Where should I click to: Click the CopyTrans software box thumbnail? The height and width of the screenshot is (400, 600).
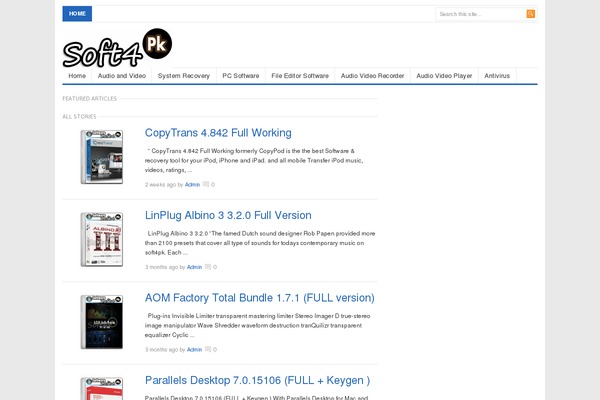102,157
